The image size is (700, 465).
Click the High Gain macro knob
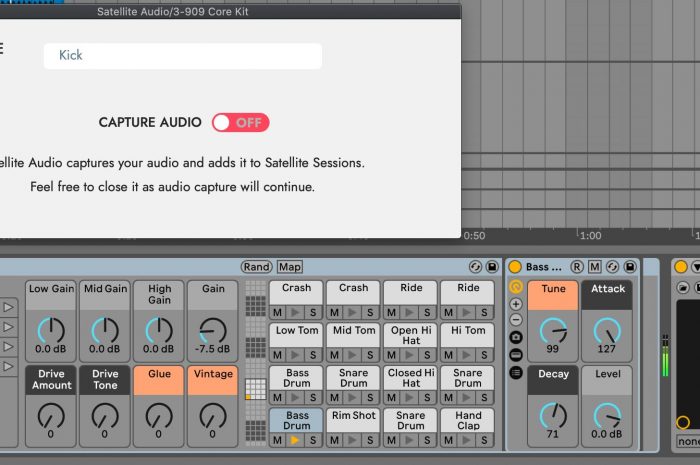(159, 331)
